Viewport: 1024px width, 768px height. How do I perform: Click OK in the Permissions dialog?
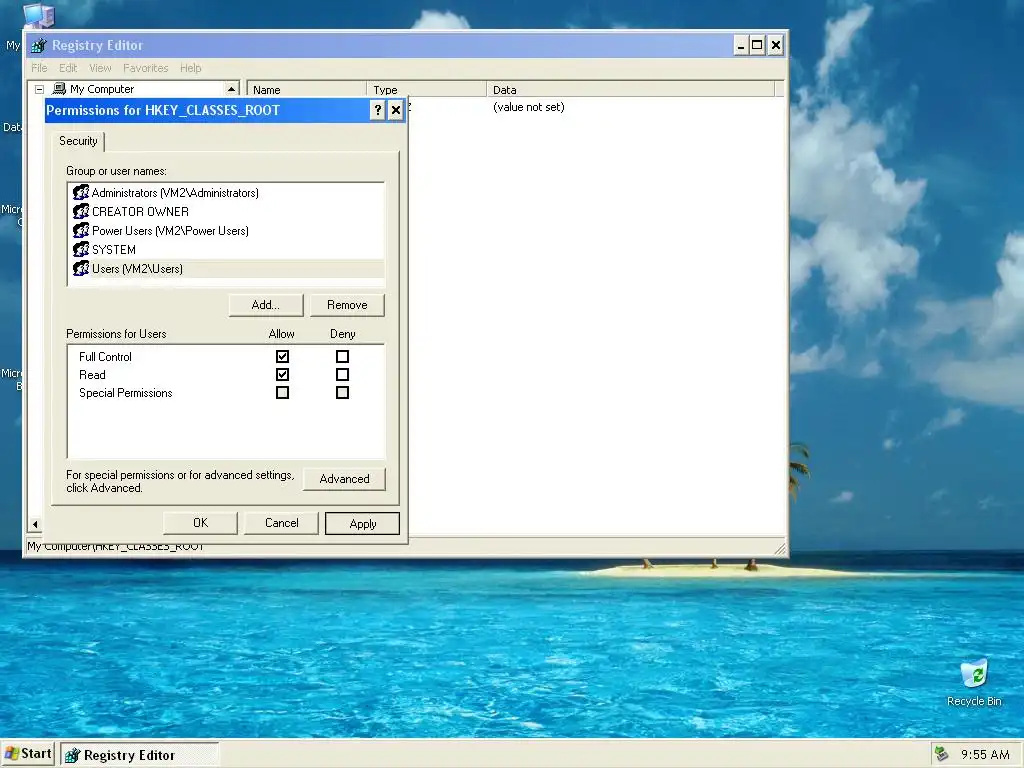pos(200,523)
